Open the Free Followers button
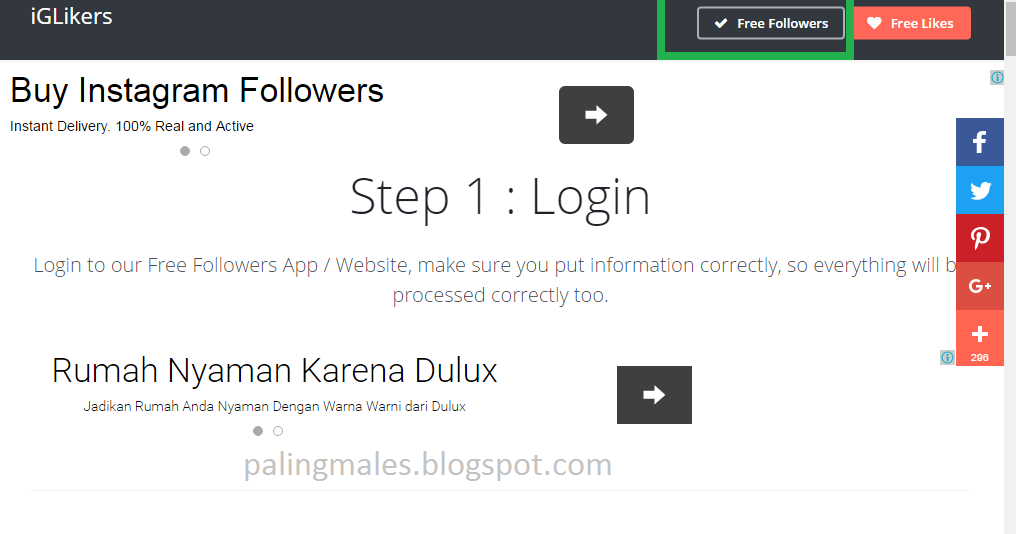This screenshot has width=1016, height=534. tap(770, 23)
